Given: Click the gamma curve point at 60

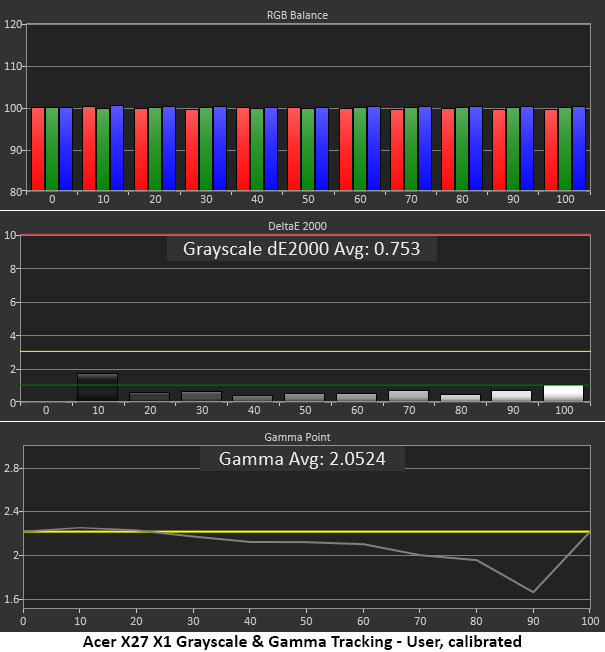Looking at the screenshot, I should click(x=363, y=544).
